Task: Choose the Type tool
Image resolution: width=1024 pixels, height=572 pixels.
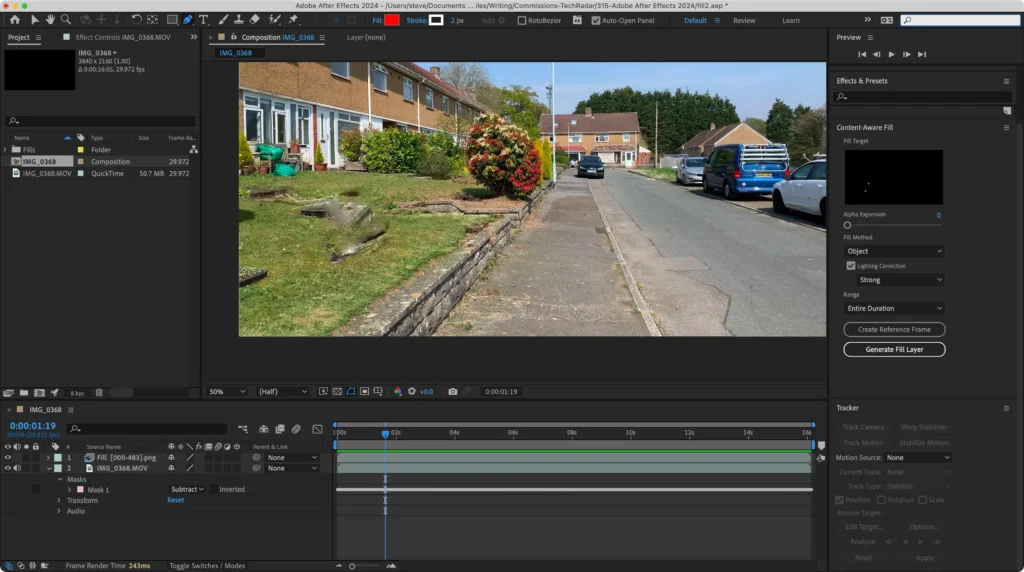Action: pyautogui.click(x=204, y=19)
